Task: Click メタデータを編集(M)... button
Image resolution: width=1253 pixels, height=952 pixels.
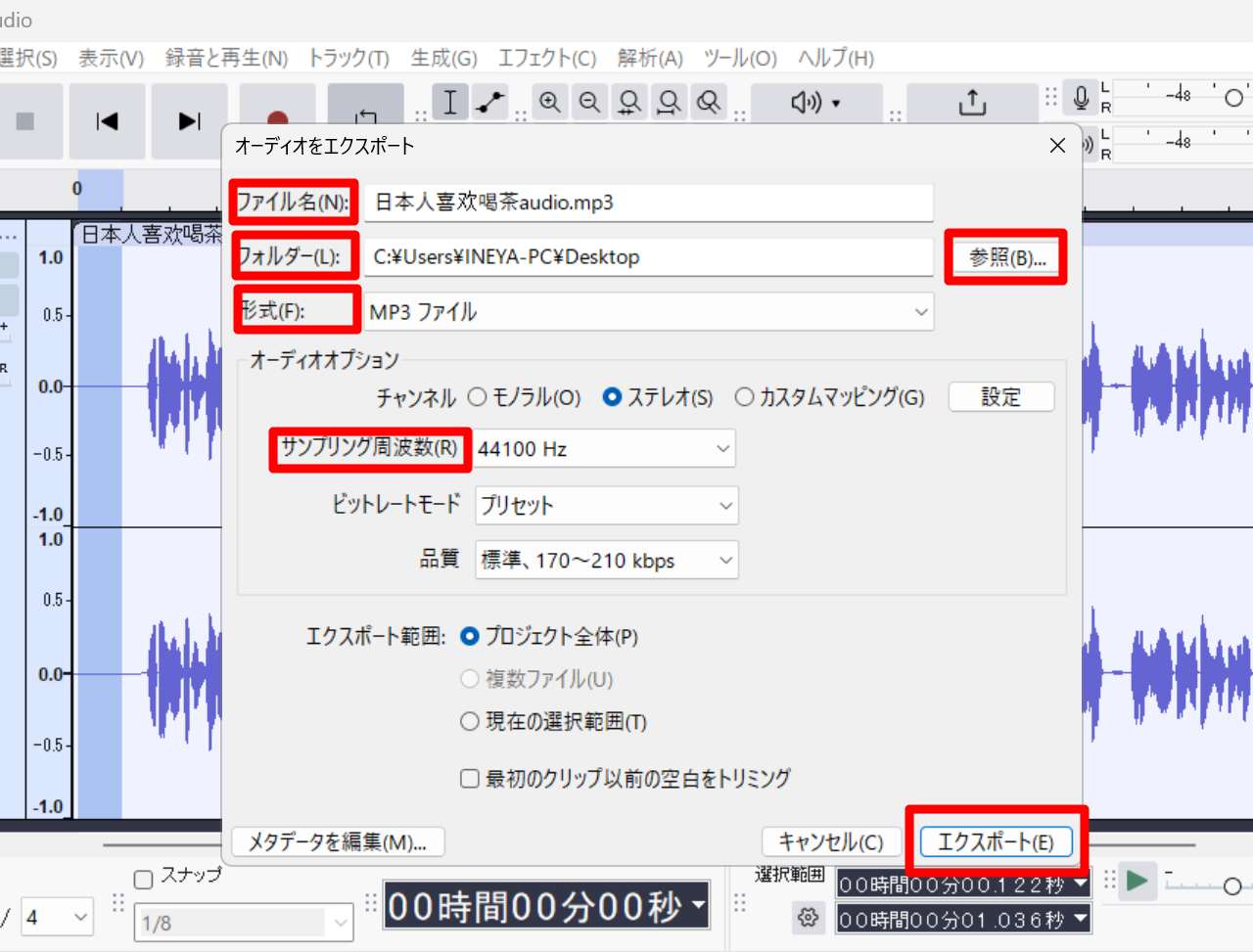Action: (338, 841)
